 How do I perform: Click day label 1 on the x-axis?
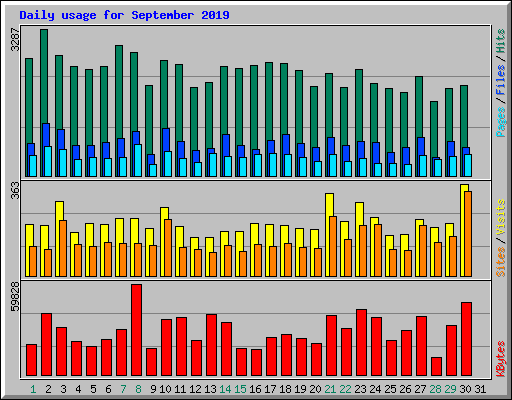[x=33, y=389]
